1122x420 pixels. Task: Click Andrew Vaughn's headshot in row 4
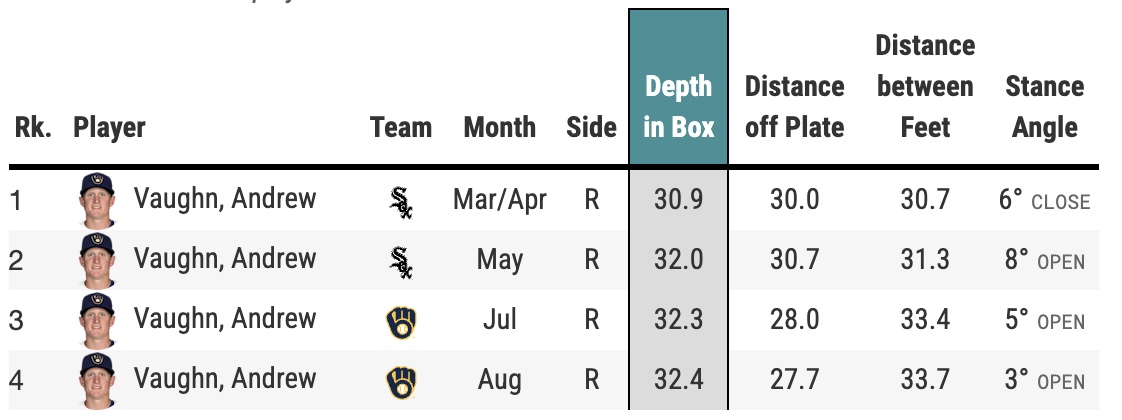click(98, 380)
